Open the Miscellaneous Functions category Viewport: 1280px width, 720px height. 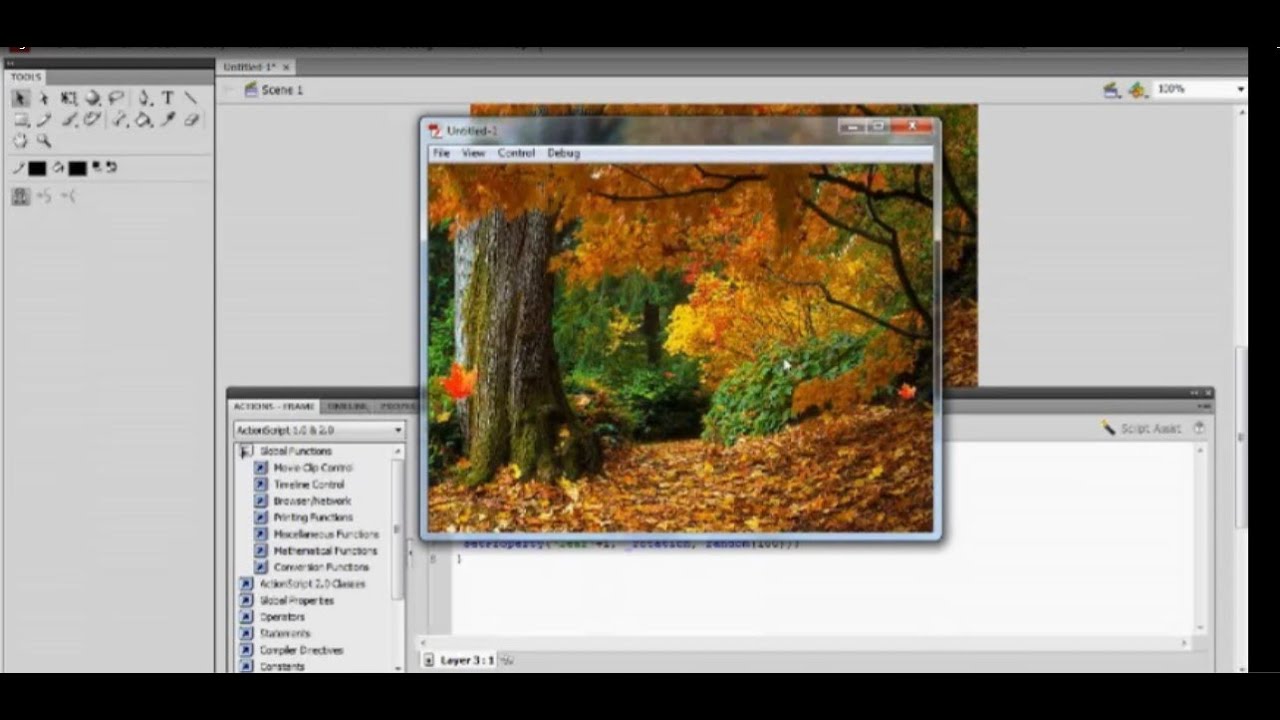(326, 534)
